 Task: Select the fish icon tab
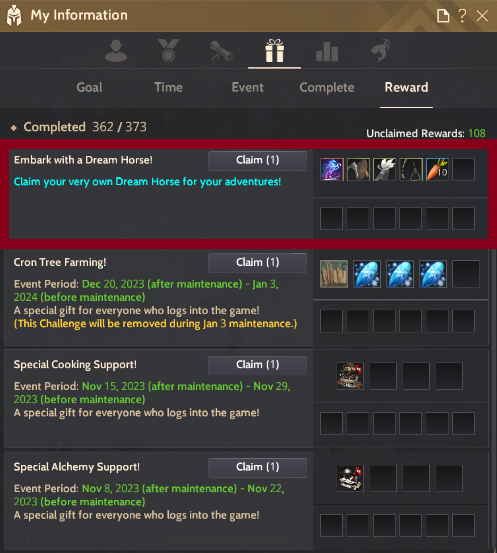381,50
